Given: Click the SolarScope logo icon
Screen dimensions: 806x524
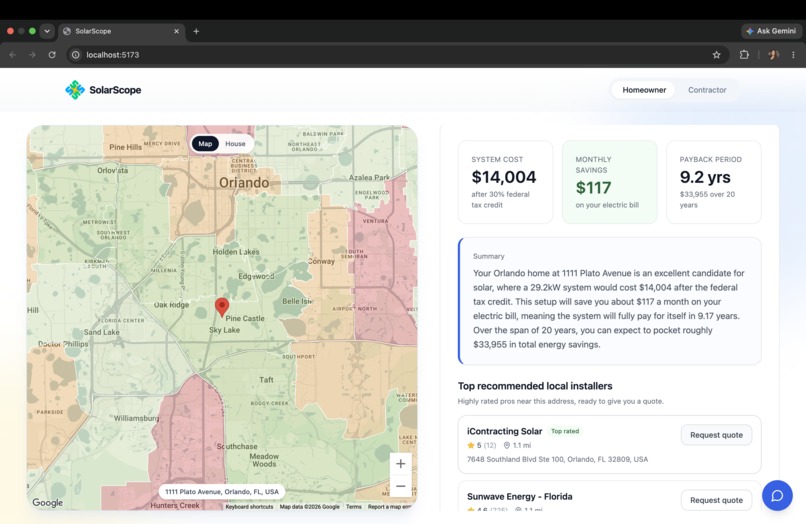Looking at the screenshot, I should (75, 90).
